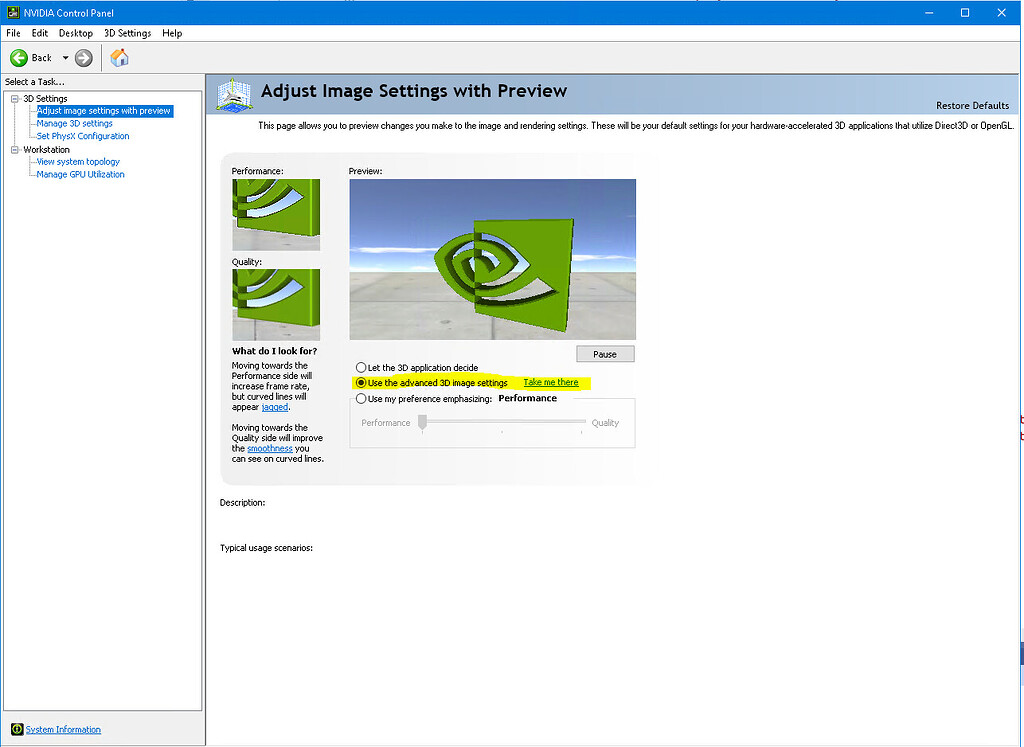Click the Quality preview thumbnail image
This screenshot has width=1024, height=747.
click(x=276, y=304)
